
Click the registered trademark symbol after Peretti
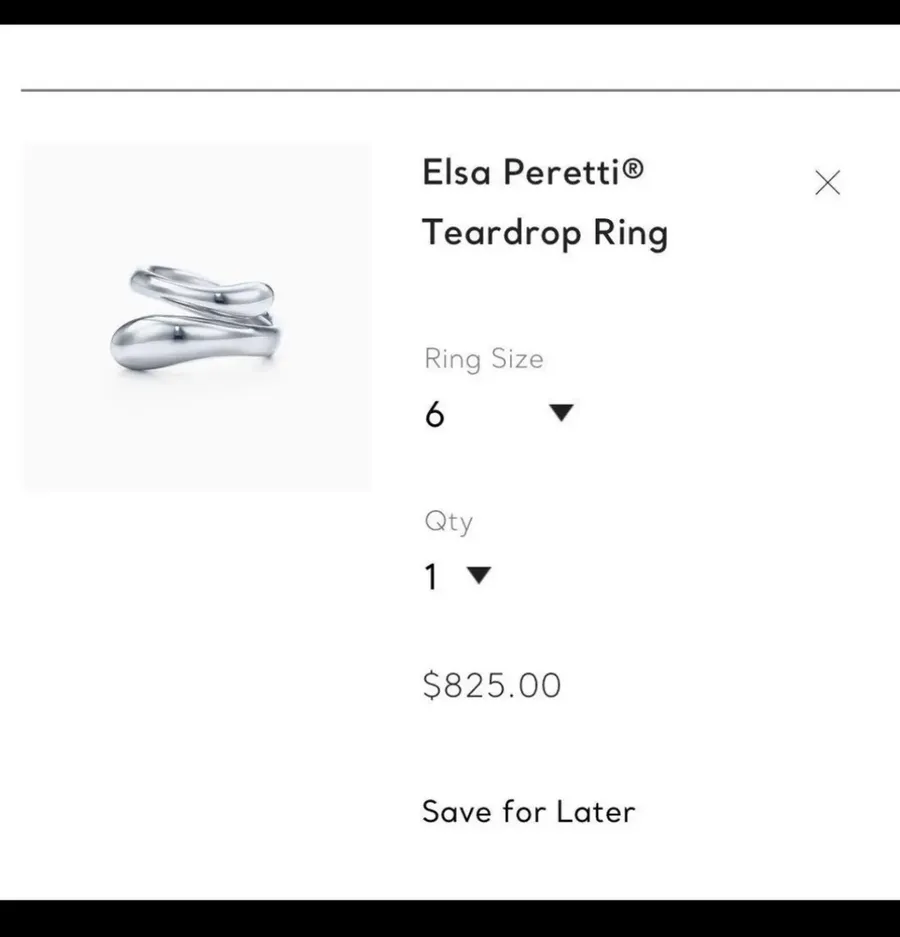tap(633, 168)
